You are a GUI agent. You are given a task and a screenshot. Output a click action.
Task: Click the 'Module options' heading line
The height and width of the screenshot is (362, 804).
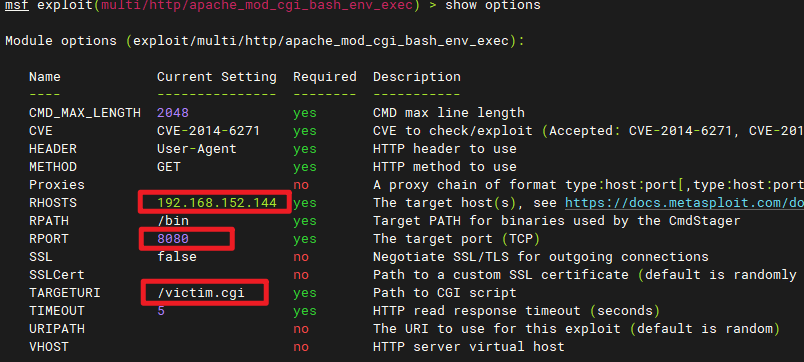pyautogui.click(x=265, y=41)
